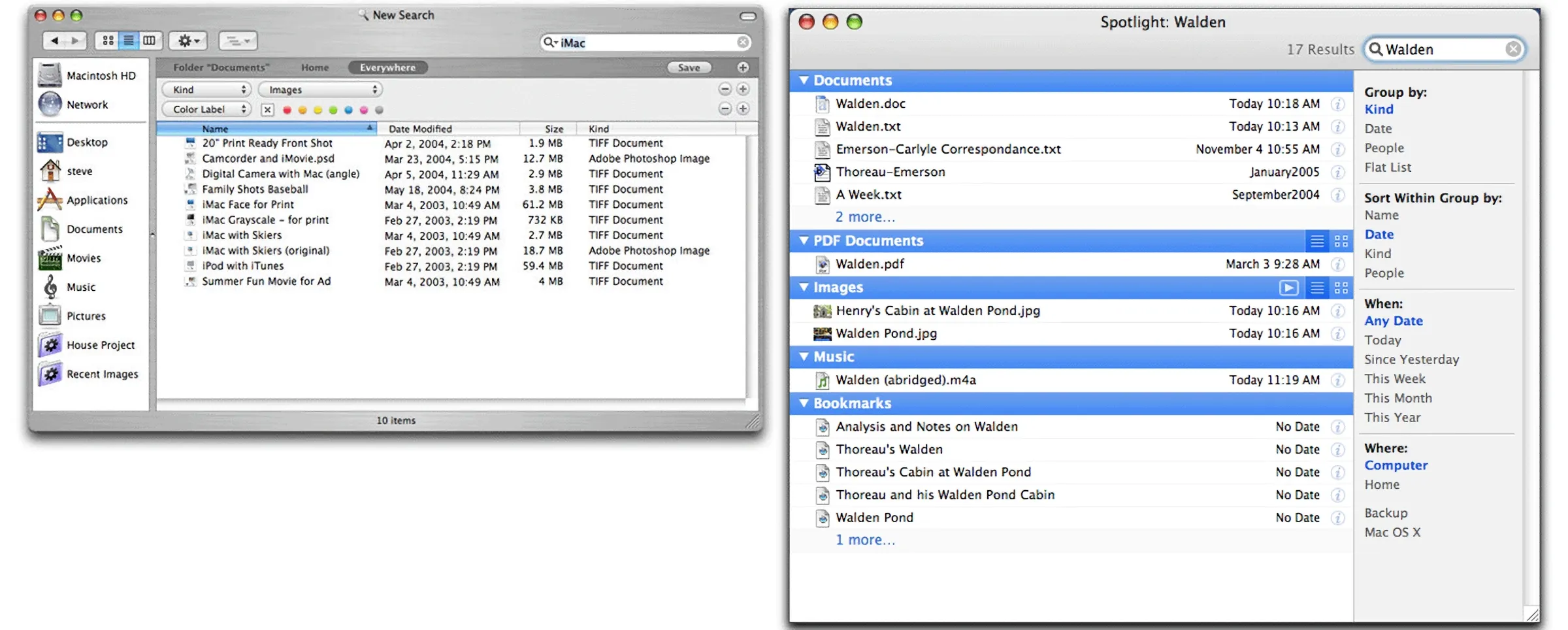Image resolution: width=1568 pixels, height=630 pixels.
Task: Sort within group by Name
Action: (1381, 215)
